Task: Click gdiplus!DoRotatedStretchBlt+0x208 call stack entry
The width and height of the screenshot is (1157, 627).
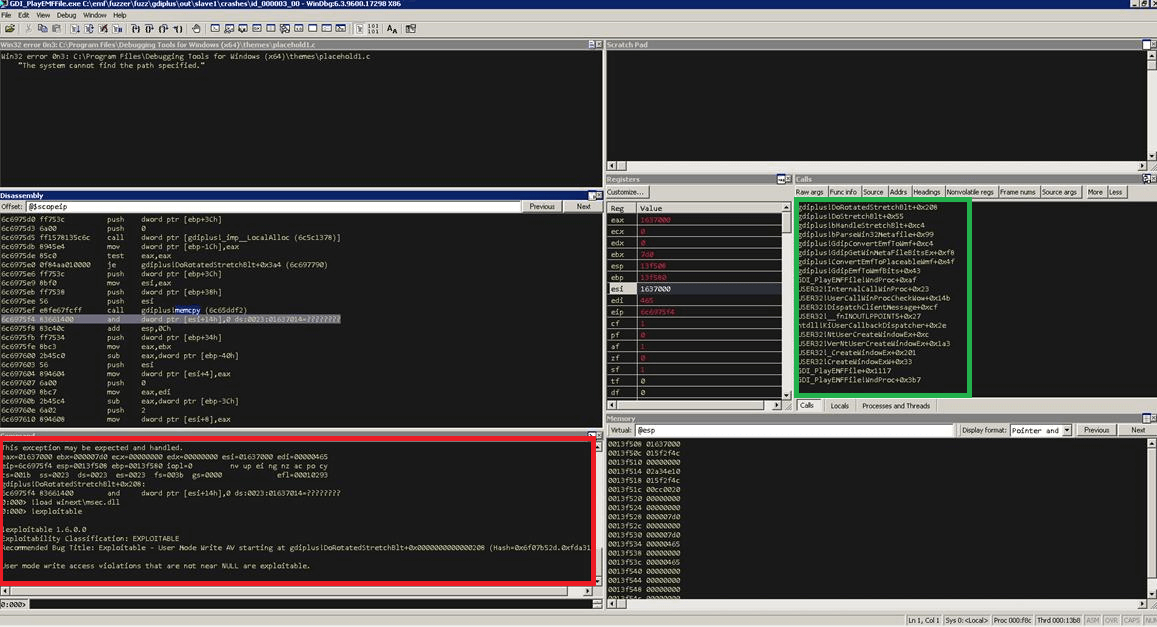Action: [x=868, y=208]
